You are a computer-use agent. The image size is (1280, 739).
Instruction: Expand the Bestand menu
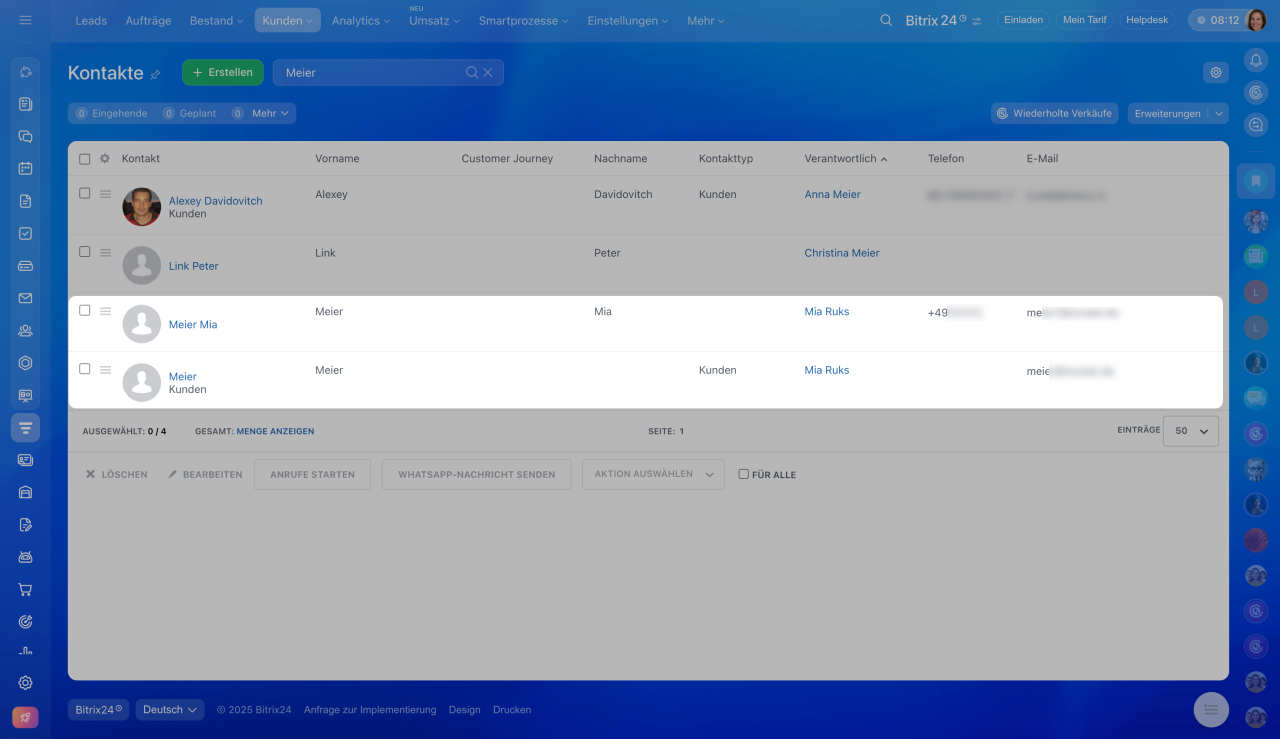point(217,20)
